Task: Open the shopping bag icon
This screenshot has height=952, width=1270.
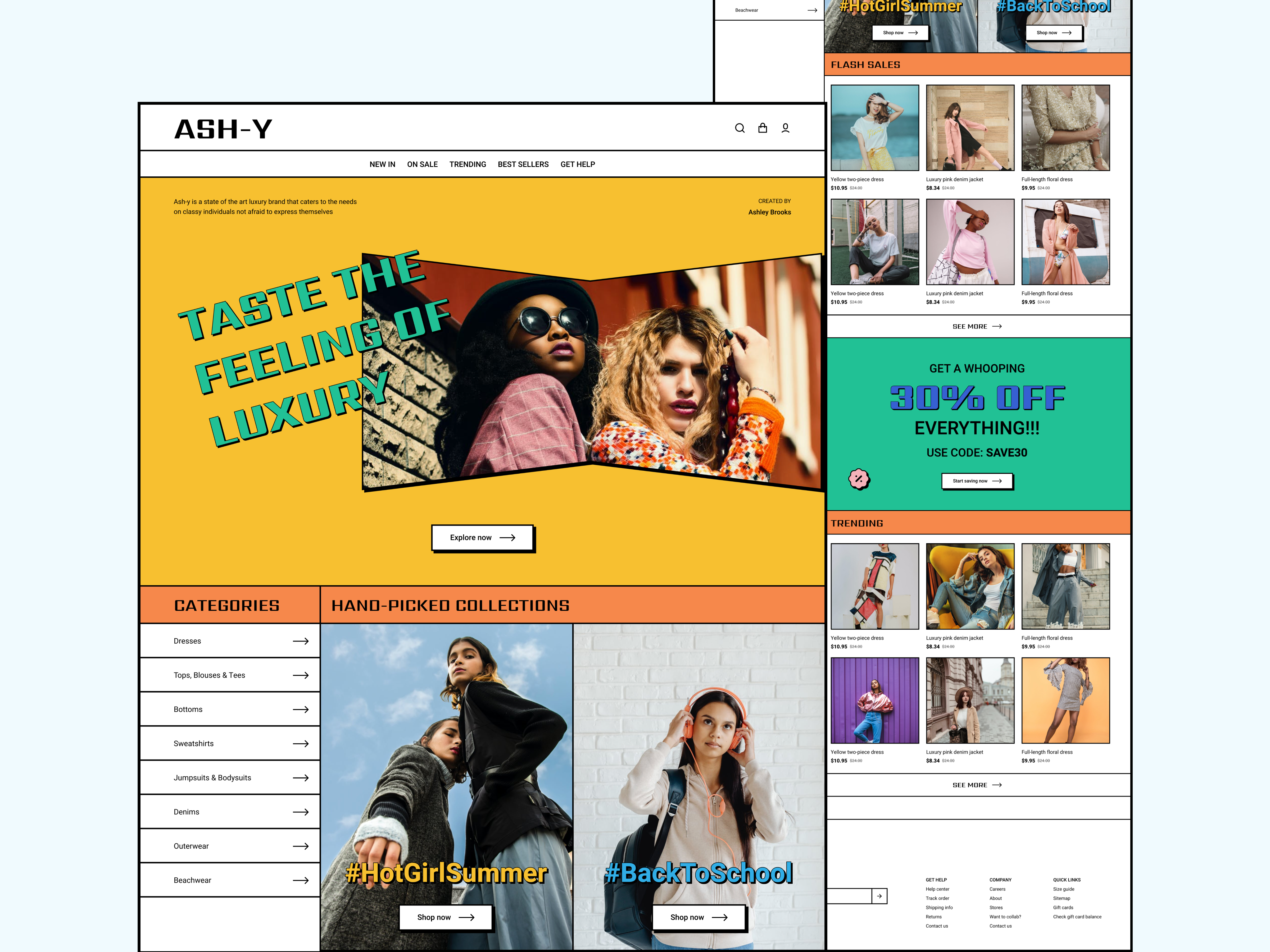Action: click(x=763, y=128)
